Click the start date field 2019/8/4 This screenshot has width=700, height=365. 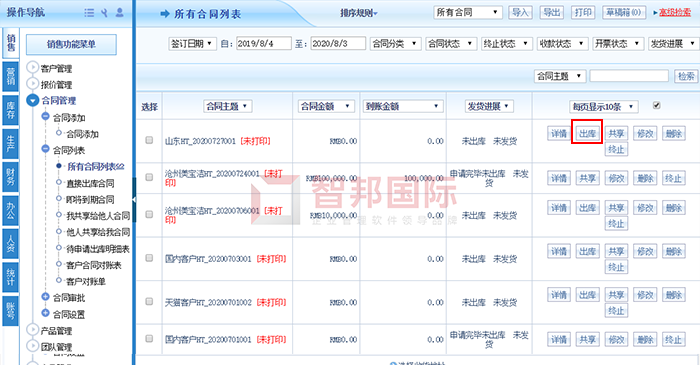pos(263,43)
